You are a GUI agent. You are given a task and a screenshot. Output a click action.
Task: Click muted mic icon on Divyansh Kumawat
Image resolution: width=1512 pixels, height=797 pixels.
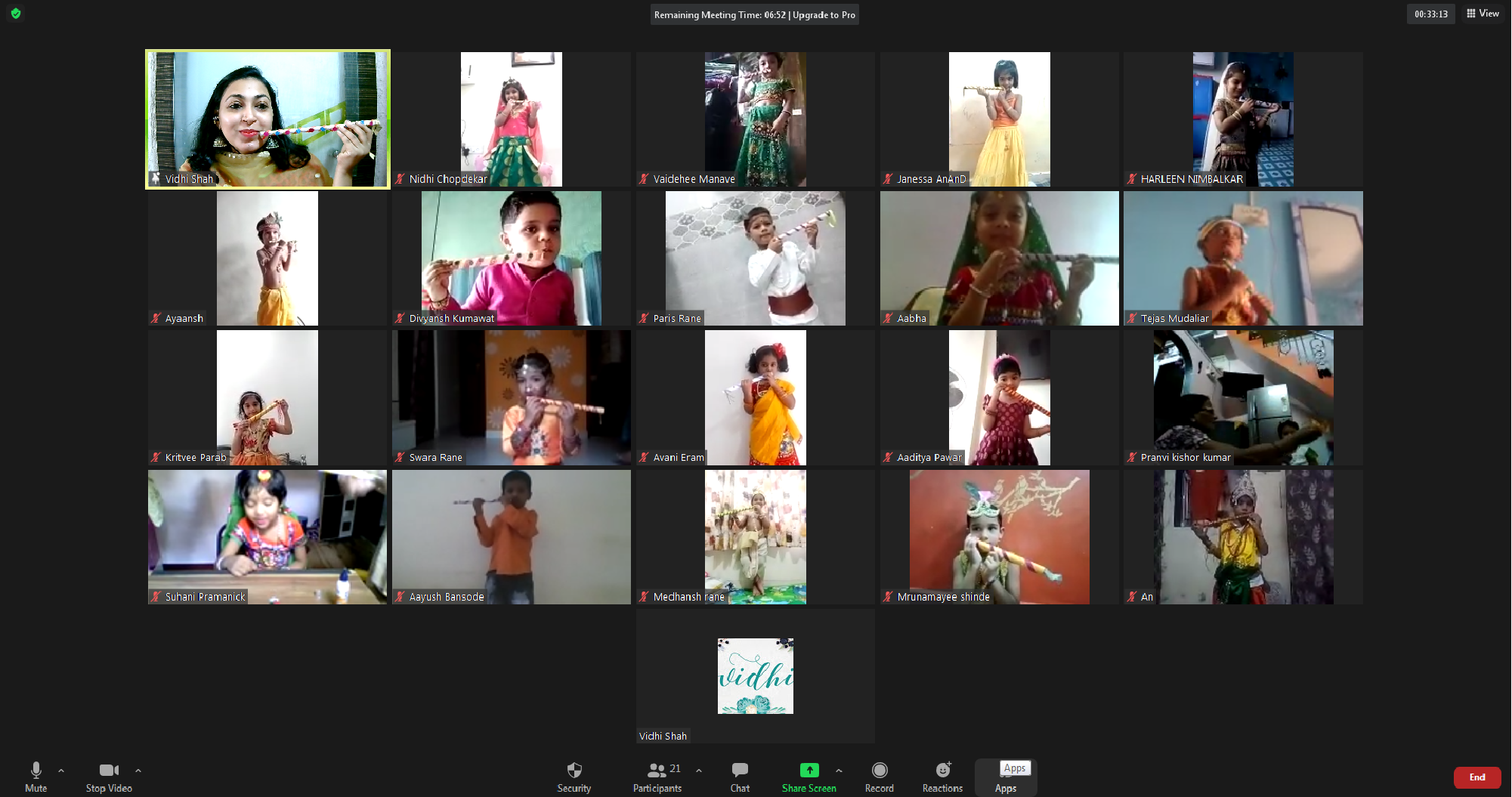coord(400,318)
